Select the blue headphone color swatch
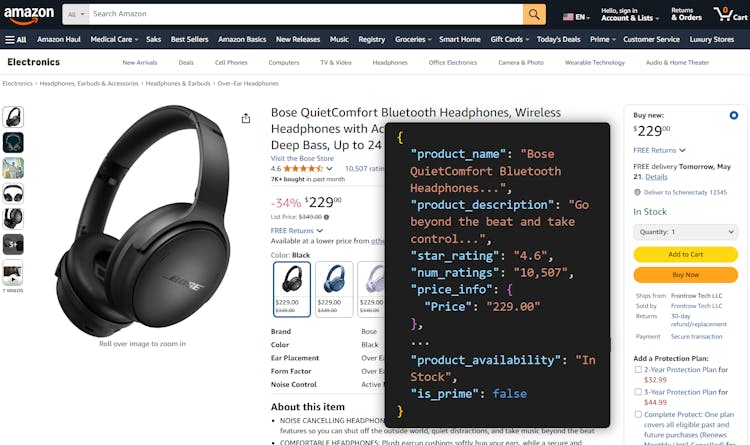The image size is (750, 445). (334, 289)
